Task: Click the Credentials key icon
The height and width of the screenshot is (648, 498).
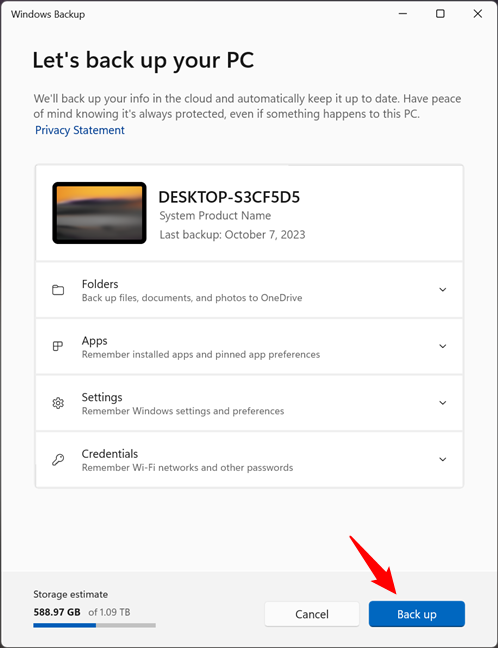Action: click(x=58, y=460)
